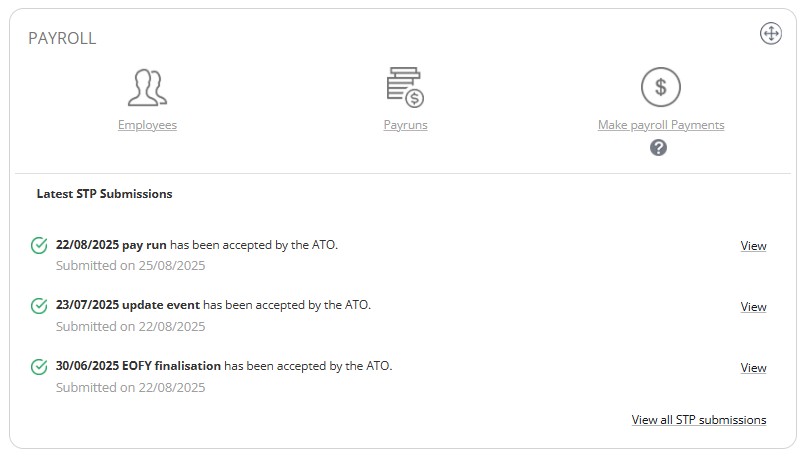Open the help question mark icon
The height and width of the screenshot is (455, 801).
[x=658, y=148]
